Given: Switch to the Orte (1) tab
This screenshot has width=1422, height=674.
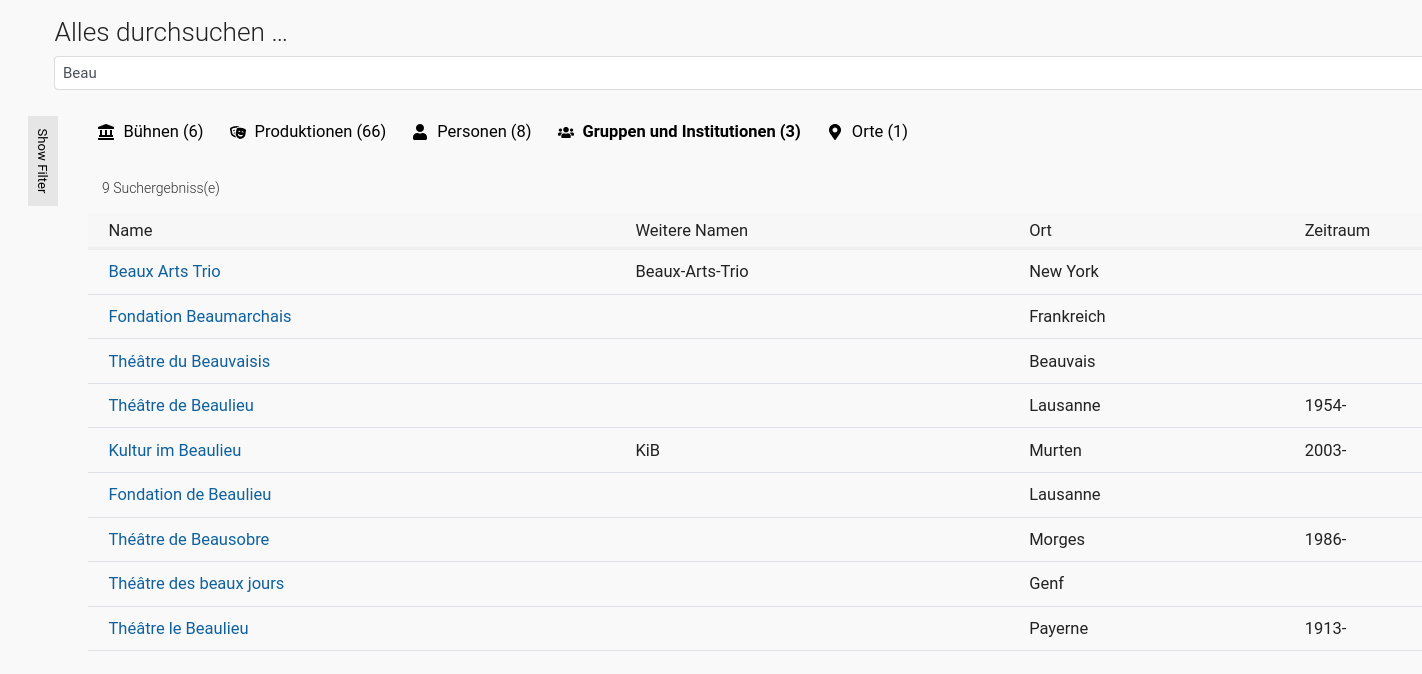Looking at the screenshot, I should pyautogui.click(x=868, y=132).
